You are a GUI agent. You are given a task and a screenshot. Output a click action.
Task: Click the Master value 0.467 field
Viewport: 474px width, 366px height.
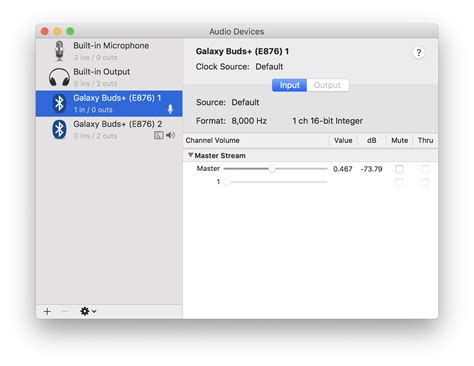click(x=343, y=169)
